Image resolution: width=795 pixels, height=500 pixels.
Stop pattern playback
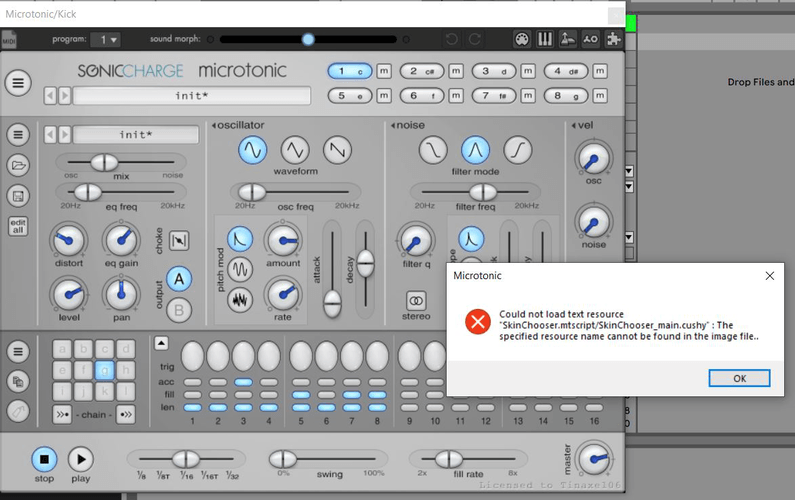[44, 459]
